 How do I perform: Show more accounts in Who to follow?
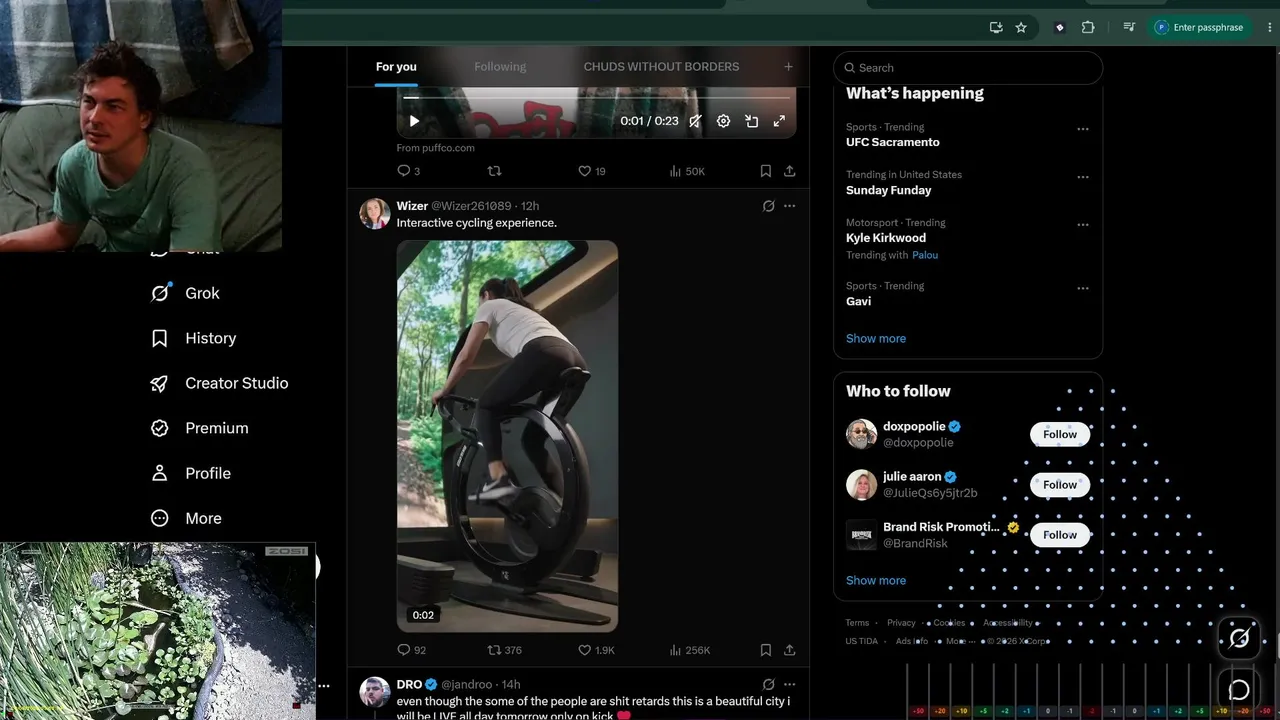tap(876, 580)
